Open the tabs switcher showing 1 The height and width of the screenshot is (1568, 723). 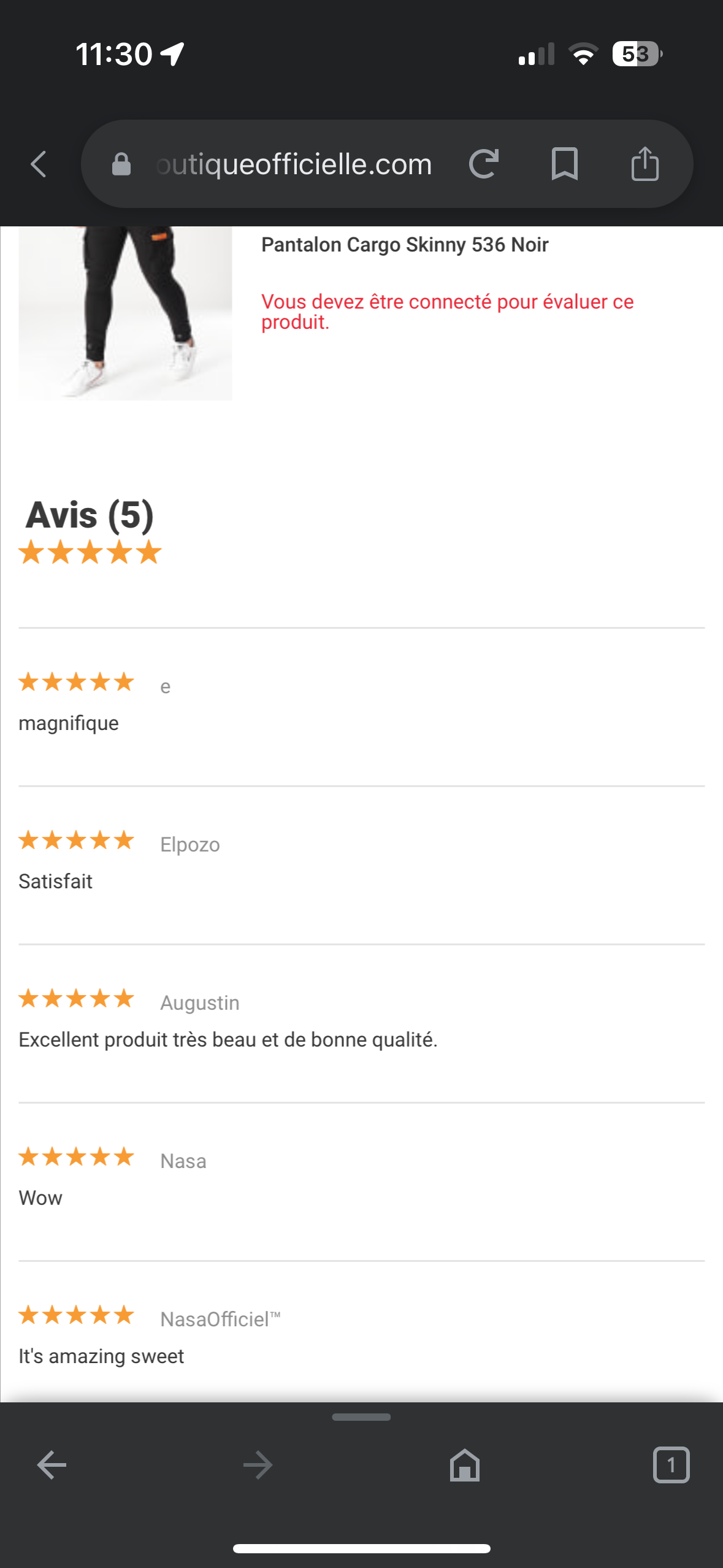(x=671, y=1465)
